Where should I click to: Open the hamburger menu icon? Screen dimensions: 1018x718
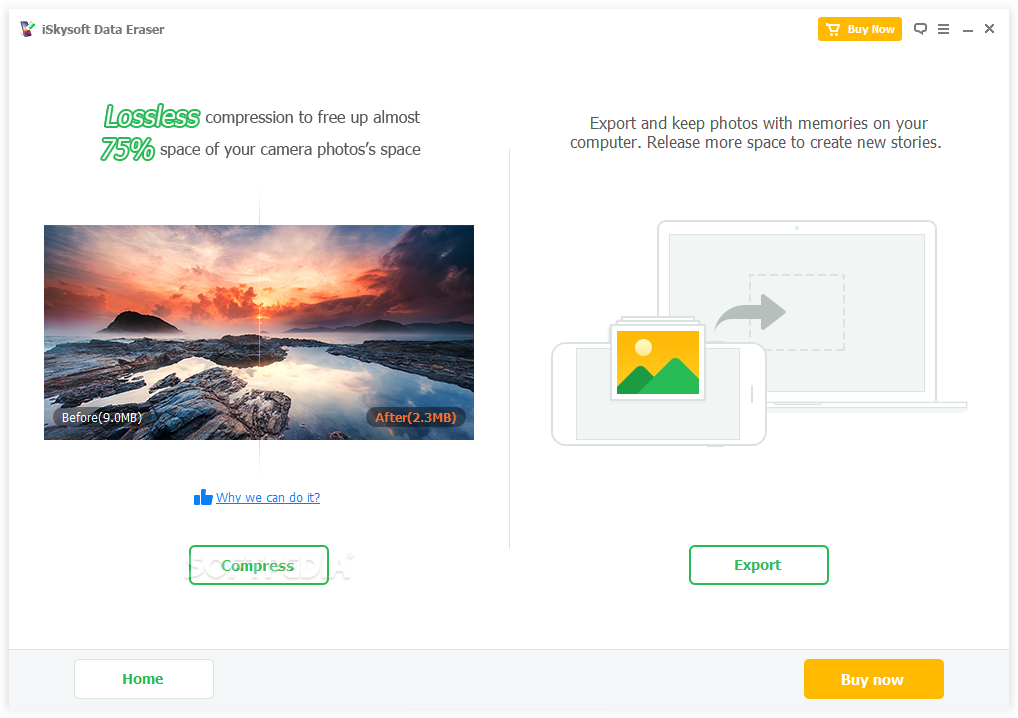pyautogui.click(x=943, y=29)
